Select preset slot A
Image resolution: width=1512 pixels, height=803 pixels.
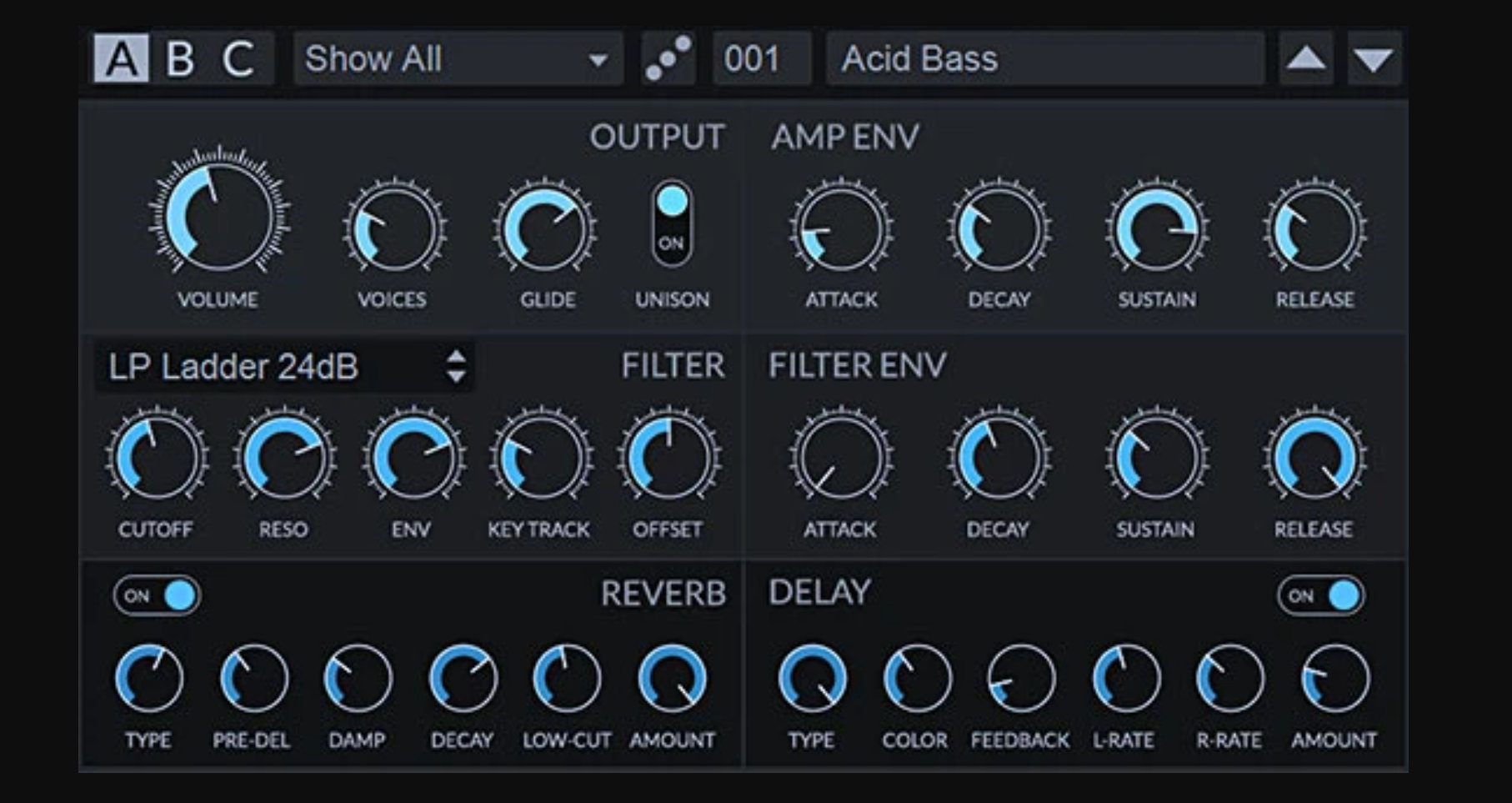pos(121,58)
